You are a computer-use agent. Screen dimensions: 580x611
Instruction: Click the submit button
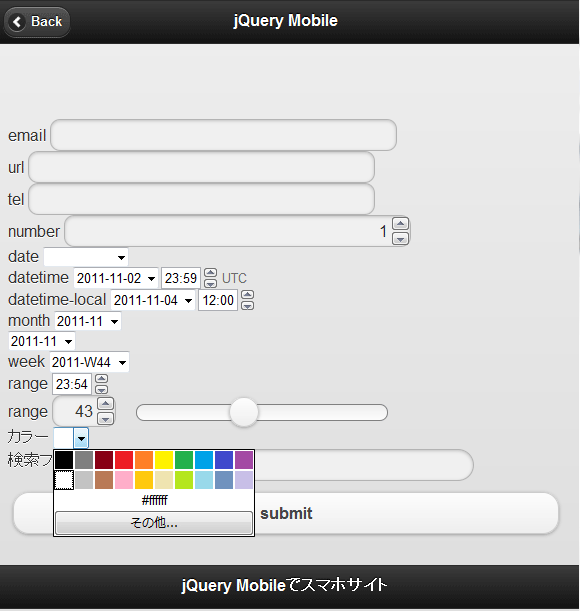click(286, 514)
